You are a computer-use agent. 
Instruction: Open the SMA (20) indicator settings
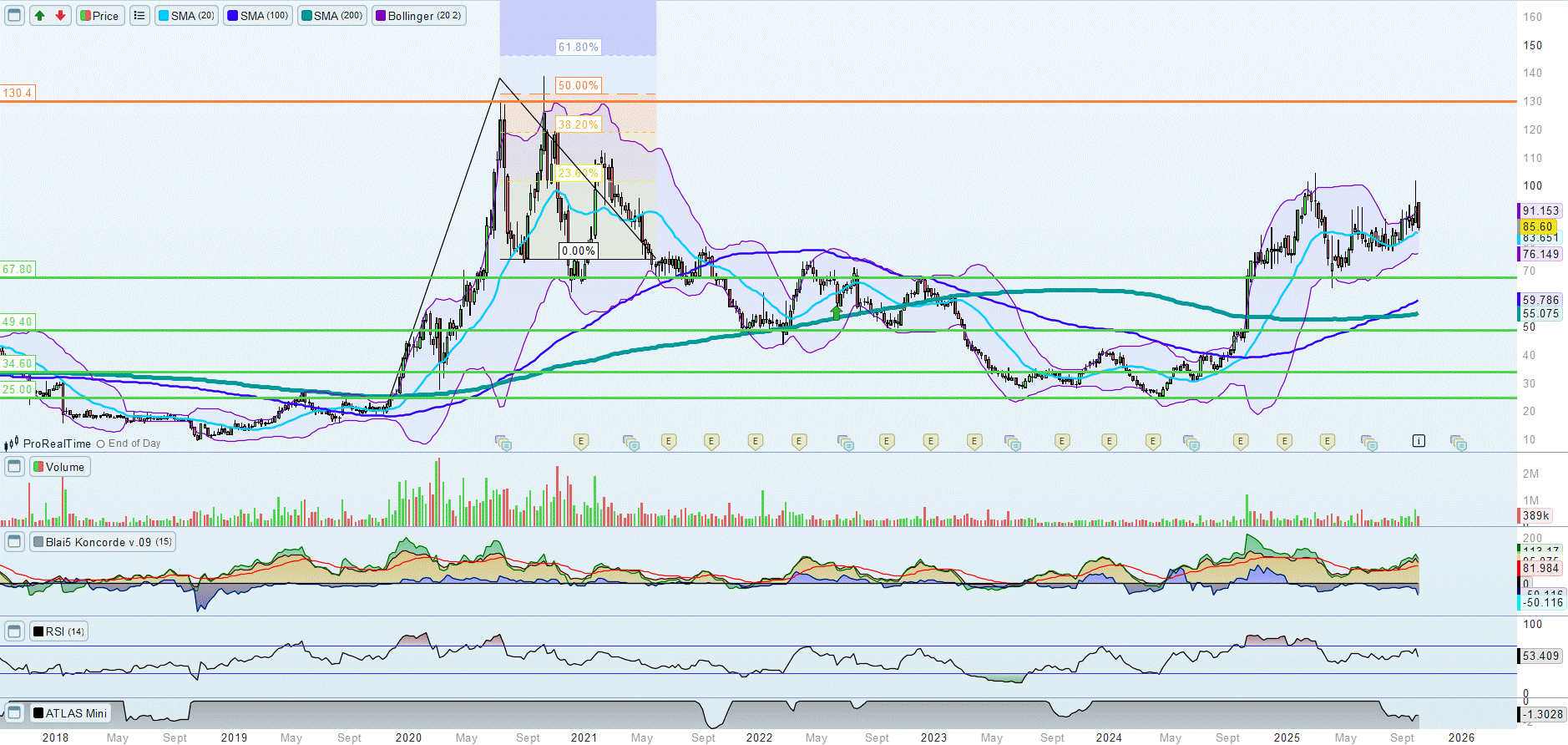[x=187, y=16]
